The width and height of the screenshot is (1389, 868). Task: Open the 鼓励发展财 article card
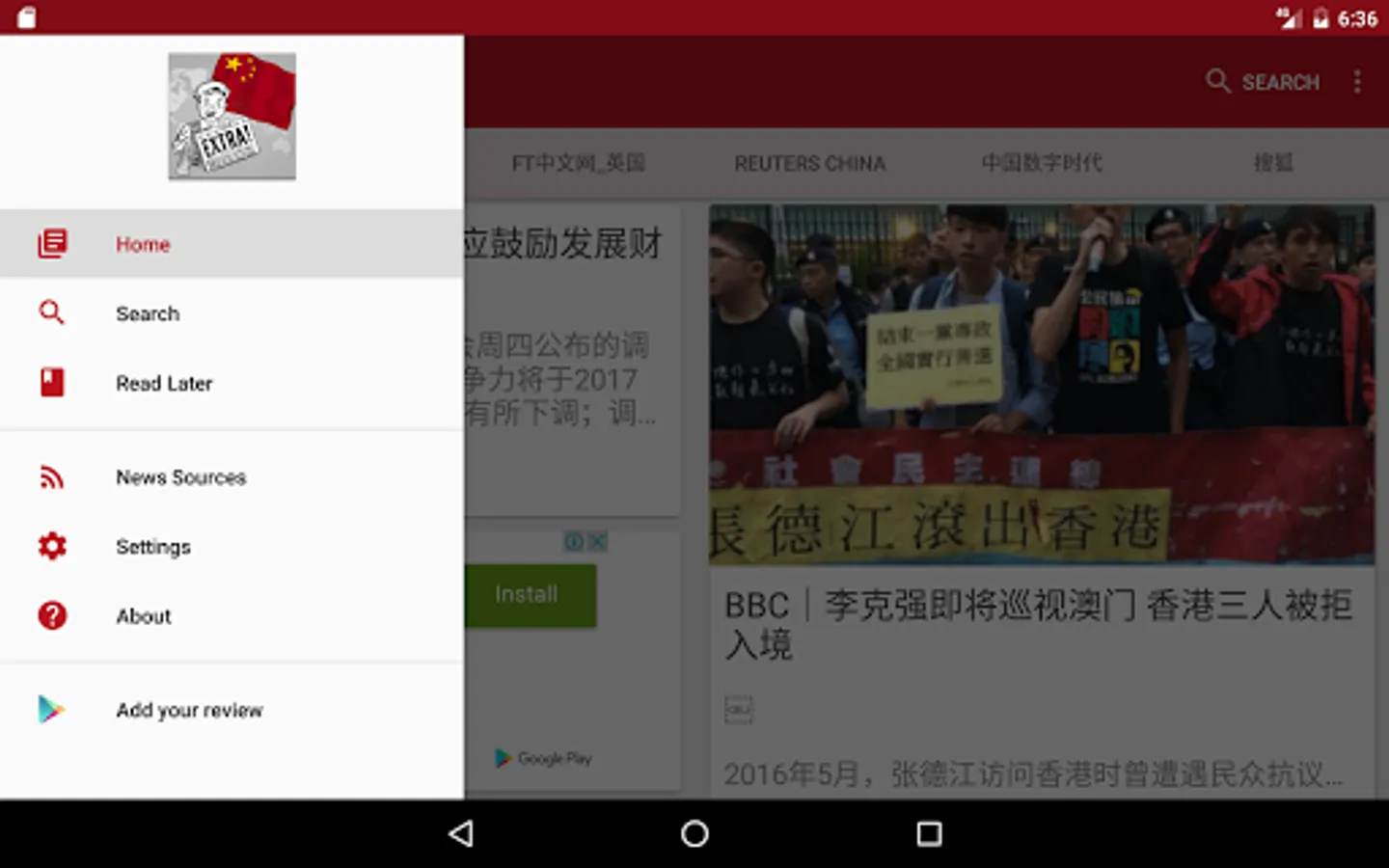pyautogui.click(x=572, y=359)
